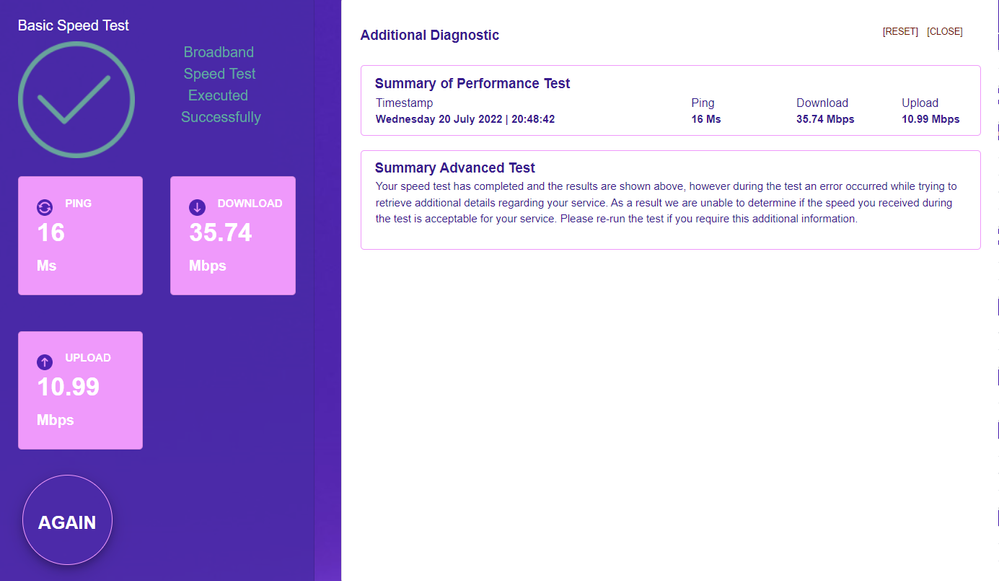Click the Basic Speed Test title
This screenshot has height=581, width=999.
73,25
